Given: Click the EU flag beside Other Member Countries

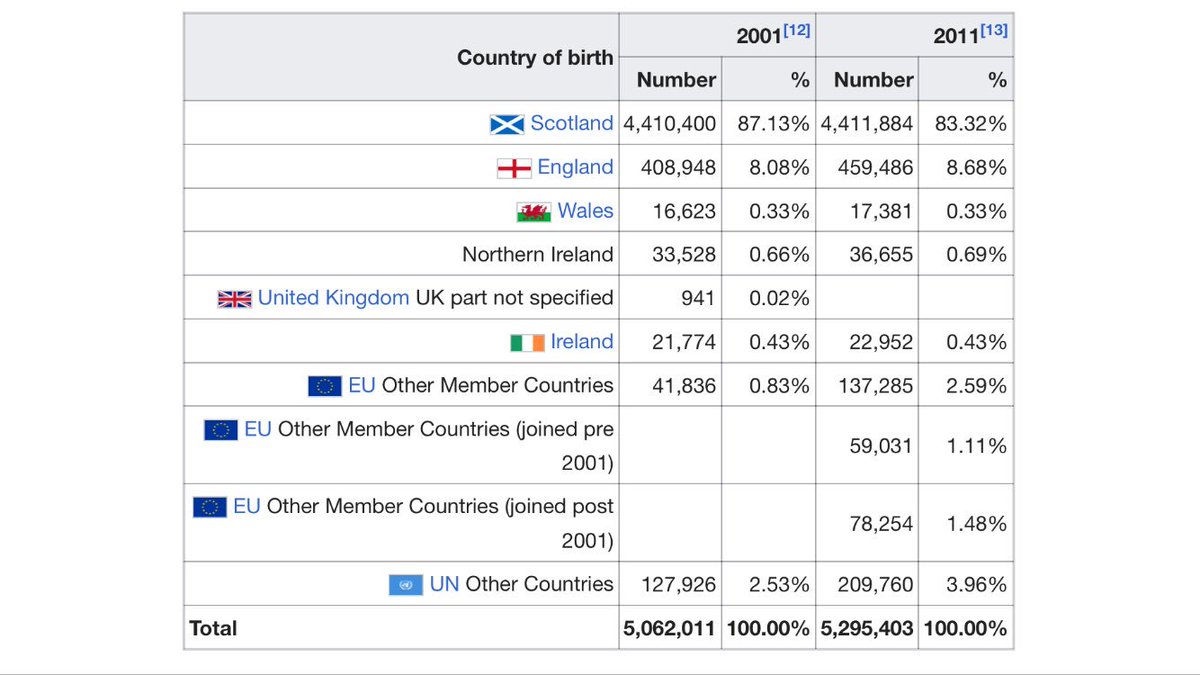Looking at the screenshot, I should point(325,386).
